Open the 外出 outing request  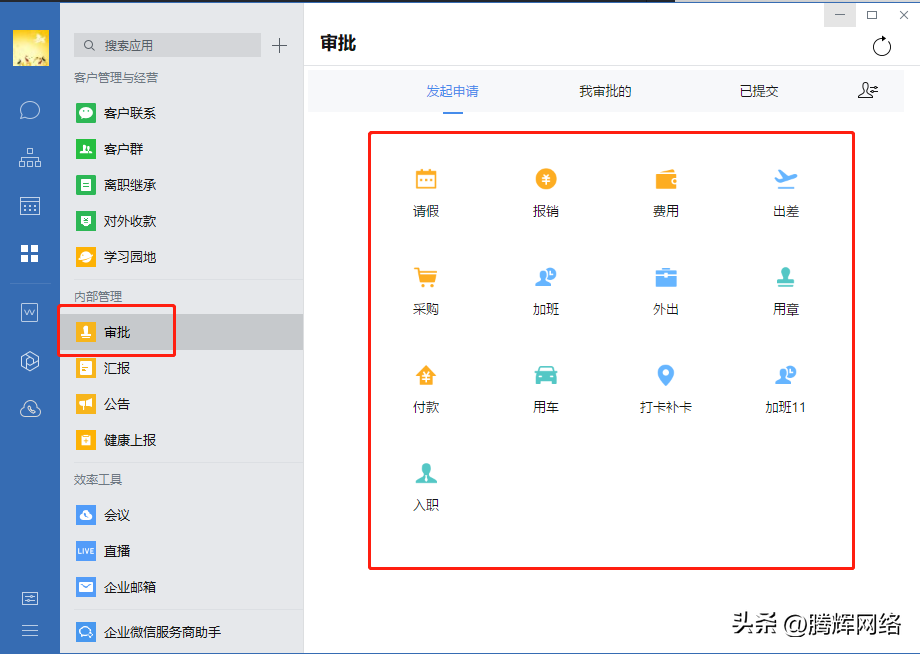[666, 291]
